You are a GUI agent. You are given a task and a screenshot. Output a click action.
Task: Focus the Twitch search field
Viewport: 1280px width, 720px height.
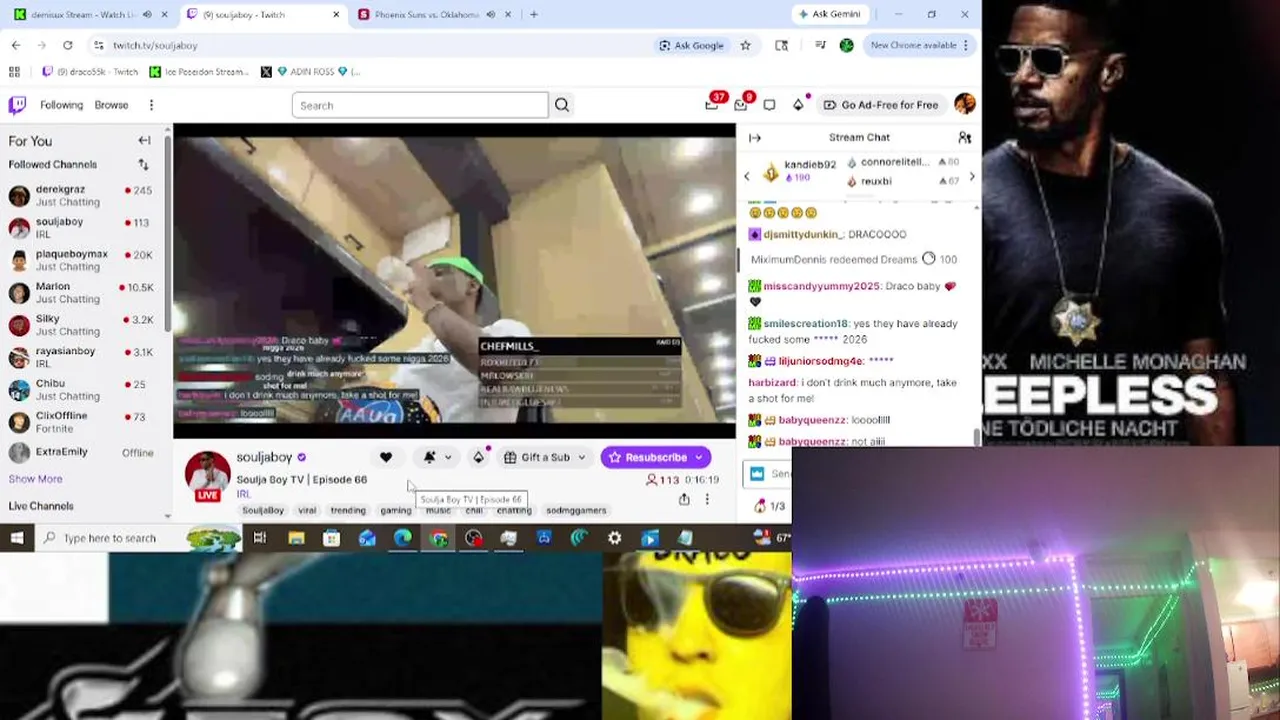pyautogui.click(x=420, y=105)
